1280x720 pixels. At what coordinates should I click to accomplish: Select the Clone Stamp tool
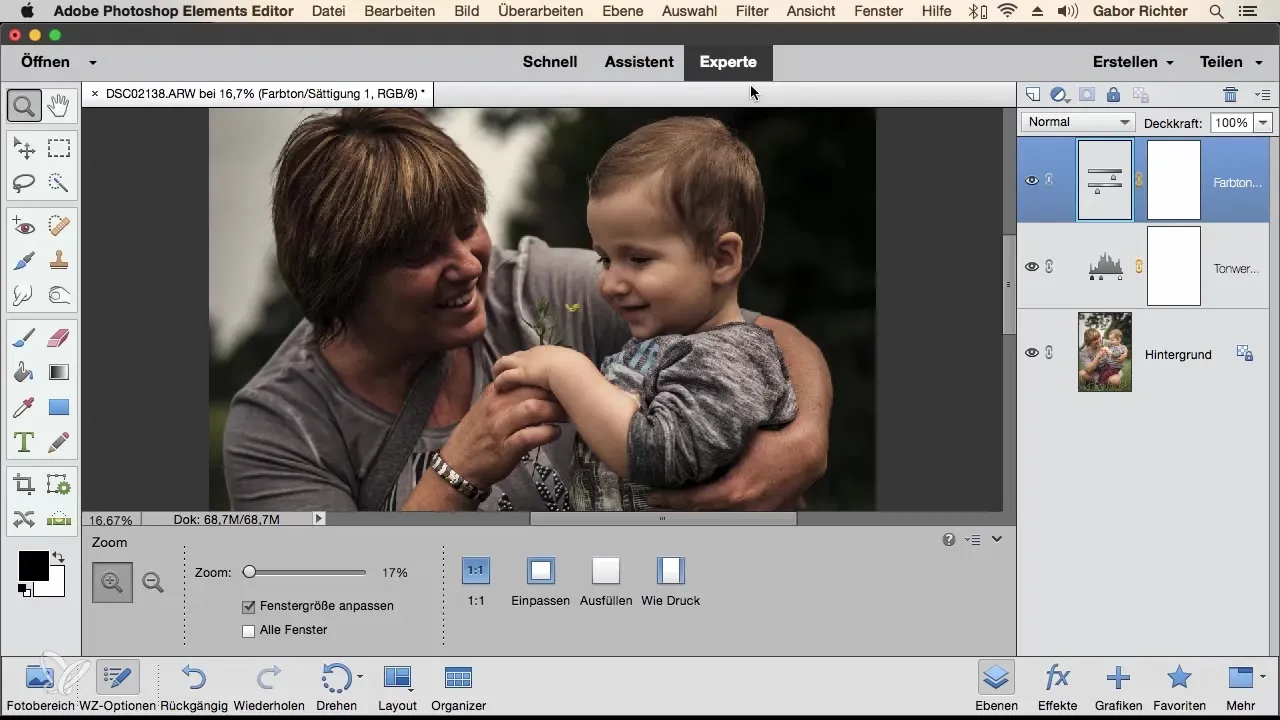tap(58, 261)
